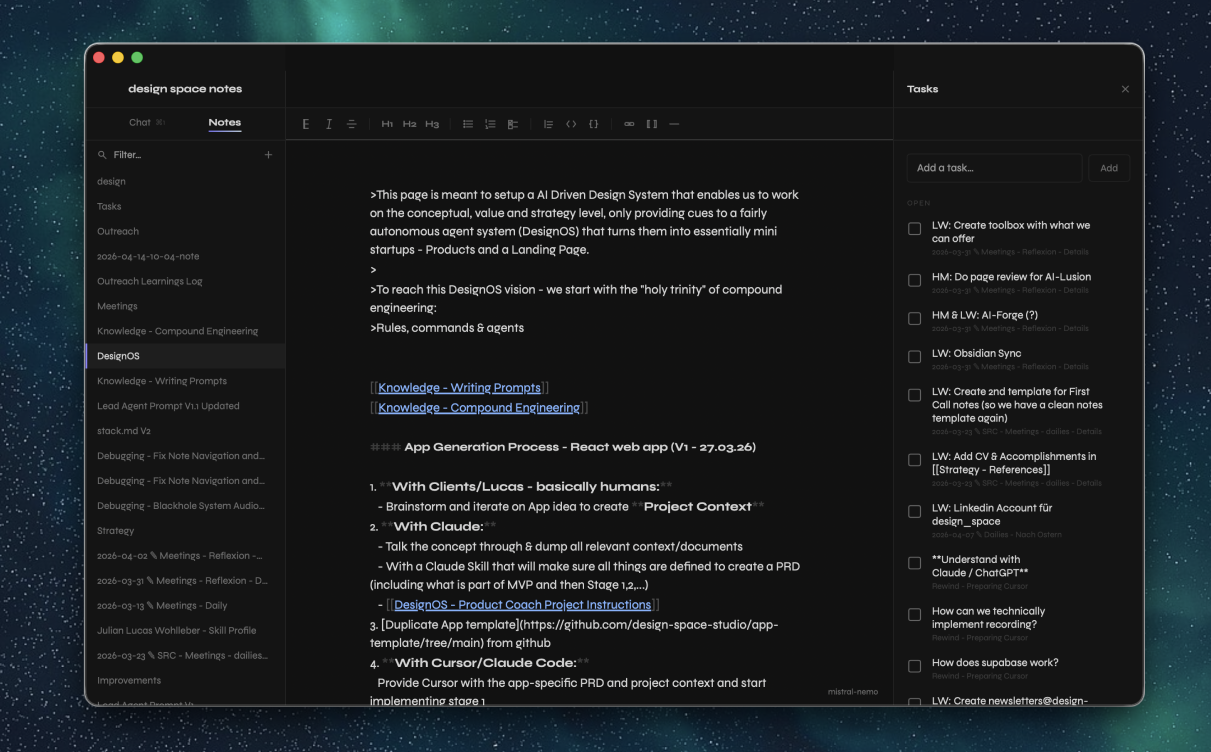1211x752 pixels.
Task: Toggle italic formatting in toolbar
Action: pyautogui.click(x=329, y=124)
